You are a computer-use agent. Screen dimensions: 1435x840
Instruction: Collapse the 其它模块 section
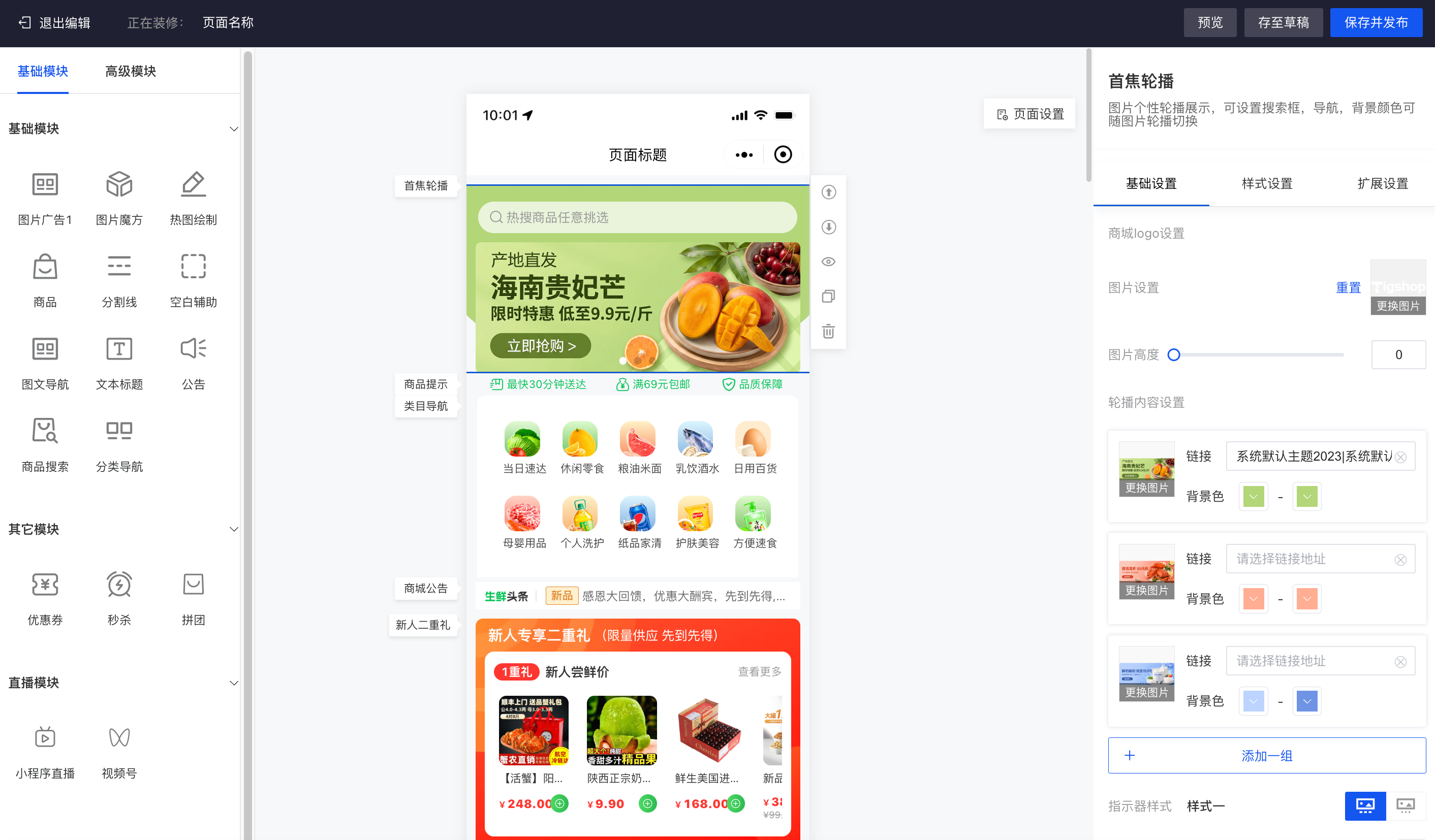[233, 529]
